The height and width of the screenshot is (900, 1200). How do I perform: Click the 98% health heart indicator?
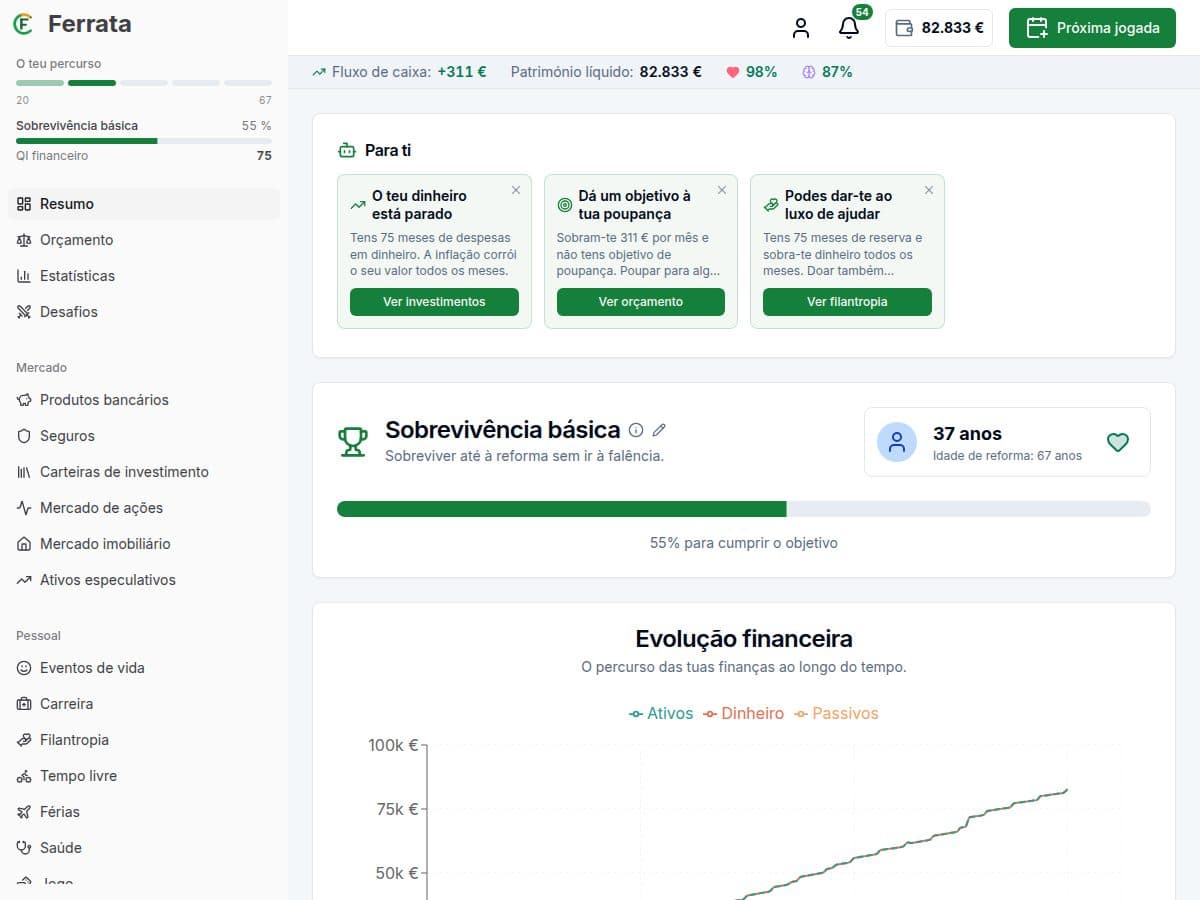pyautogui.click(x=751, y=72)
